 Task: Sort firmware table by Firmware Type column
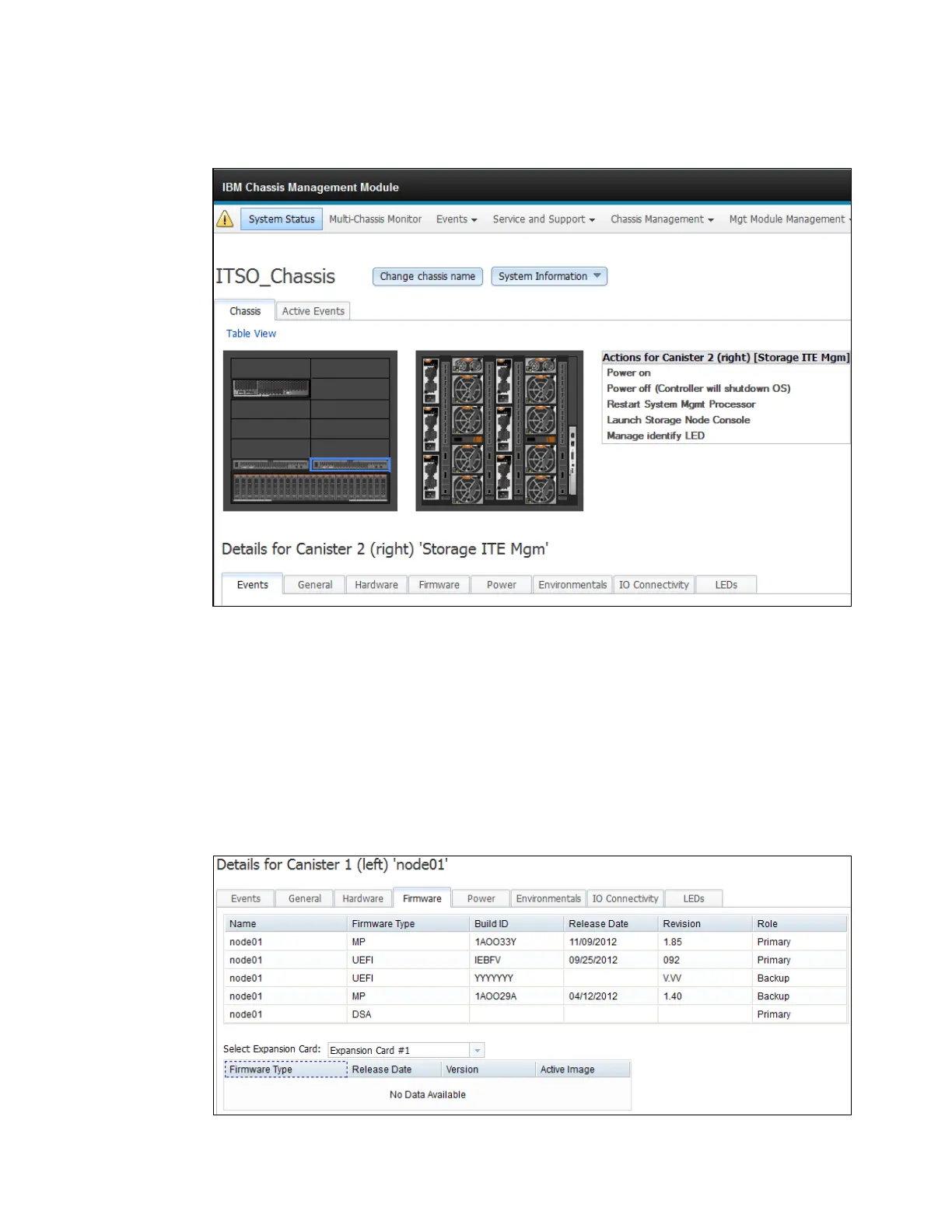coord(408,924)
